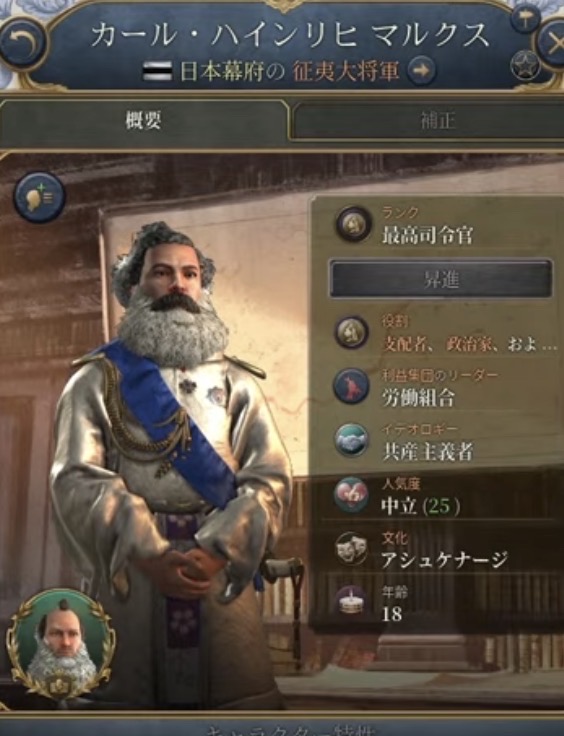Viewport: 564px width, 736px height.
Task: Click the 役割 roles icon
Action: pos(352,332)
